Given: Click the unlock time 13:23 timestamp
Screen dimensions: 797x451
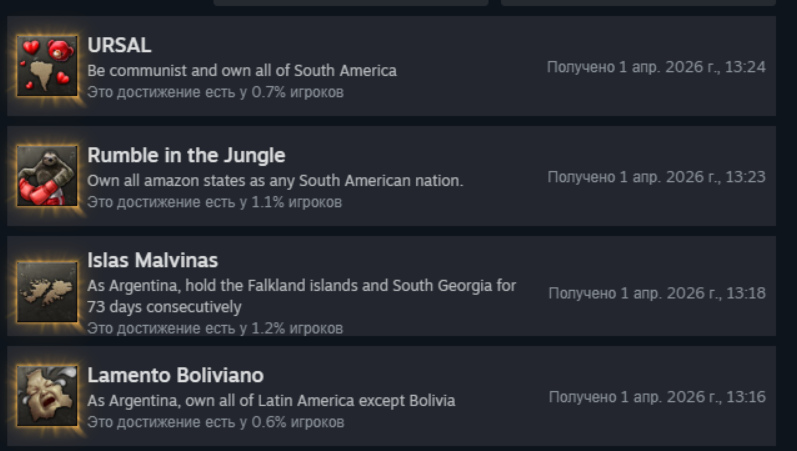Looking at the screenshot, I should [656, 177].
